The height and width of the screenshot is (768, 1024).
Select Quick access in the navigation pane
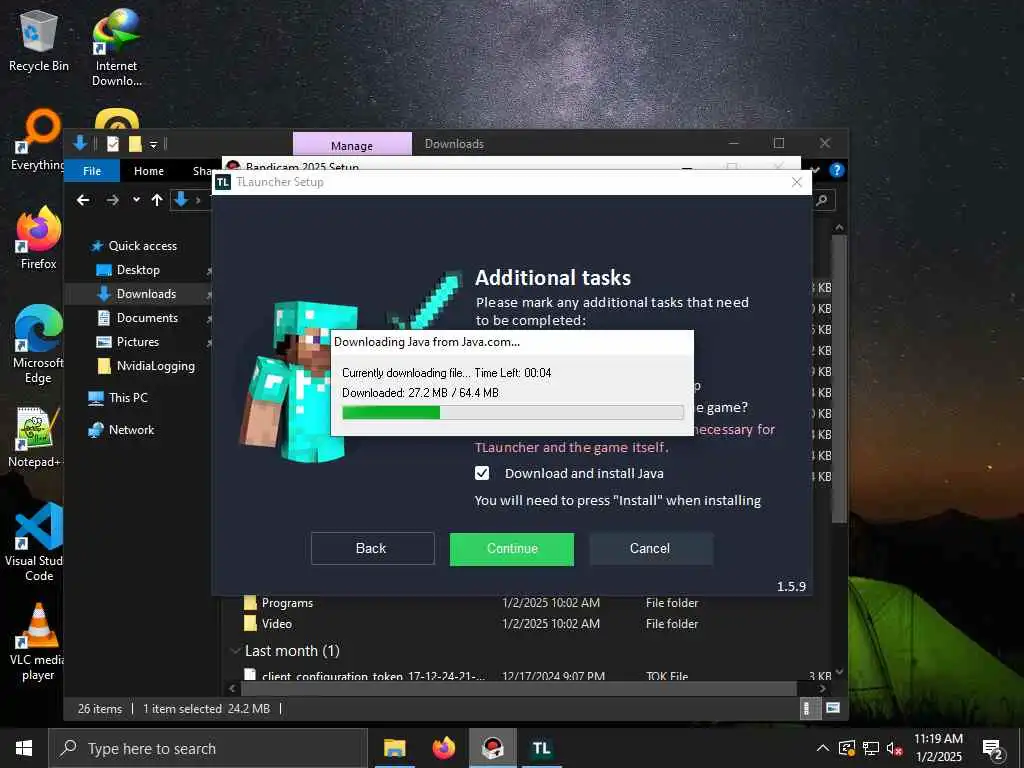(x=134, y=246)
